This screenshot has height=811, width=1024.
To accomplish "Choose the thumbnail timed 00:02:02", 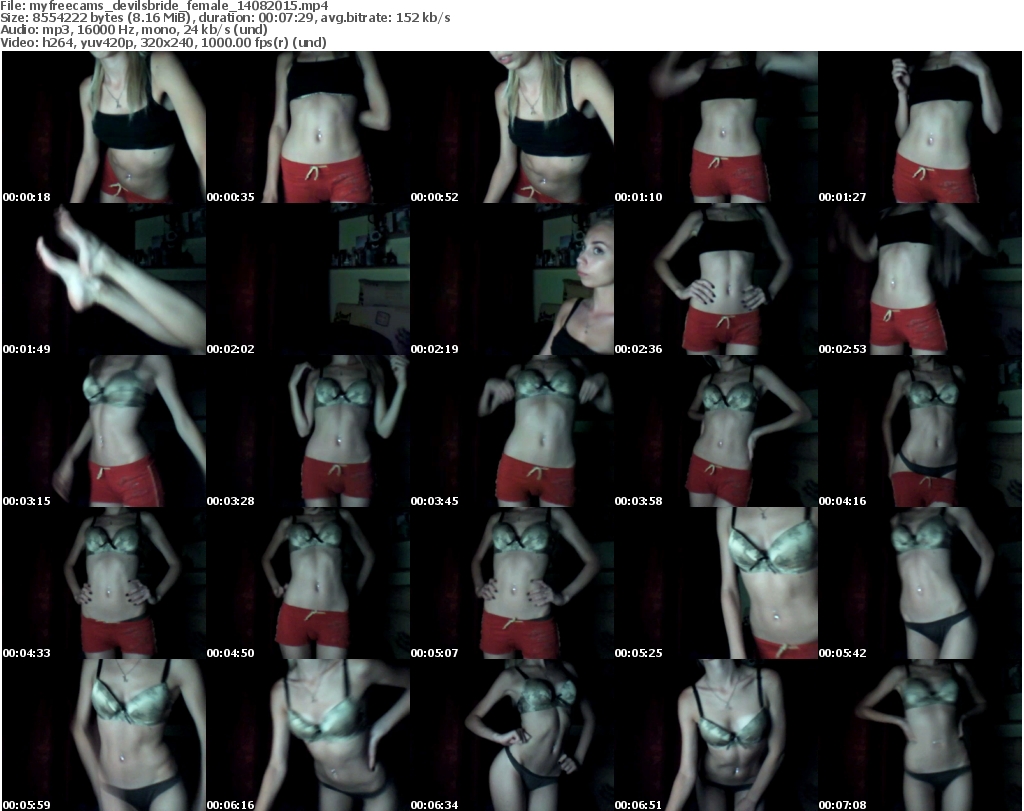I will [308, 279].
